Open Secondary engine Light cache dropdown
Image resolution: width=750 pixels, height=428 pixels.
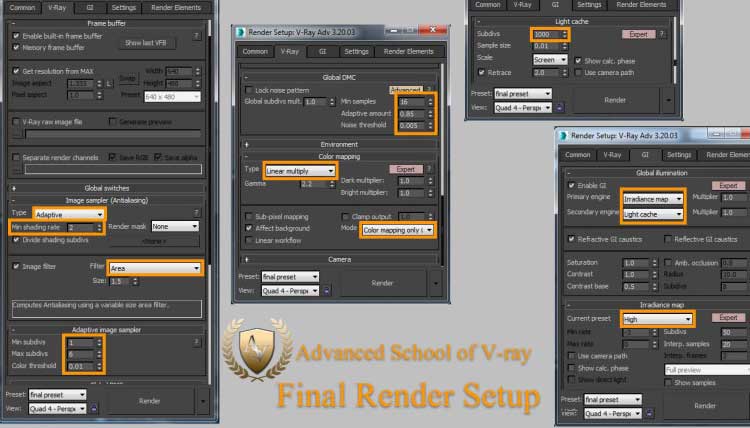(x=653, y=214)
